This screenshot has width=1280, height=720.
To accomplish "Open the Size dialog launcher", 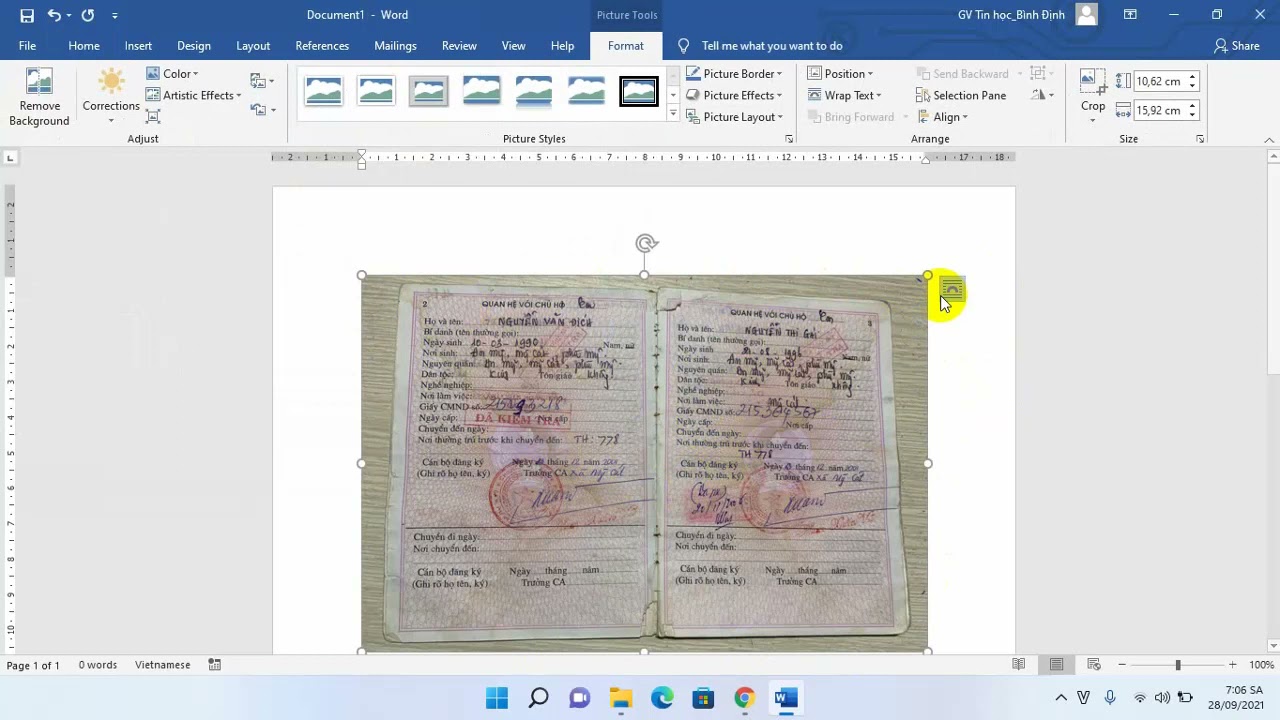I will [1200, 139].
